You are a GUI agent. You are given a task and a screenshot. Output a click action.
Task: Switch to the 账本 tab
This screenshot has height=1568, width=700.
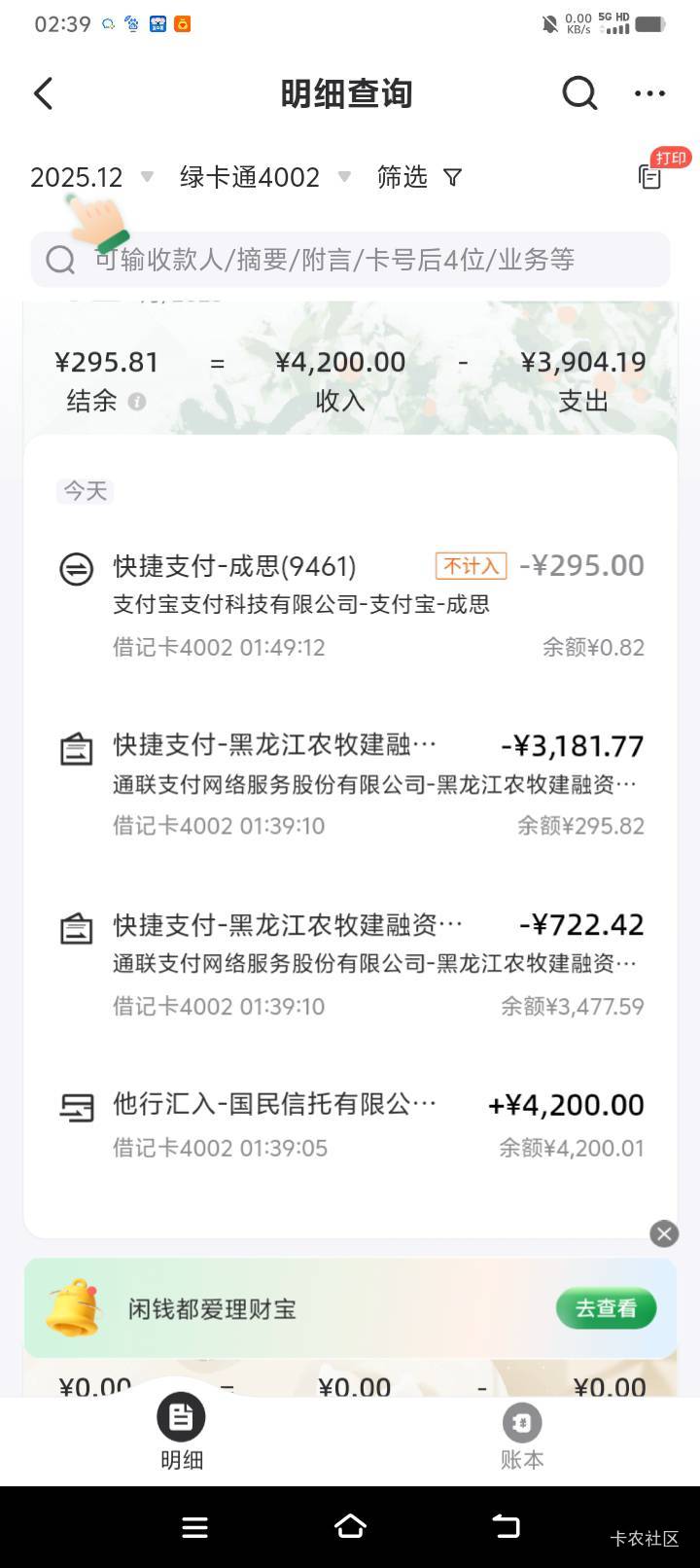click(x=522, y=1432)
